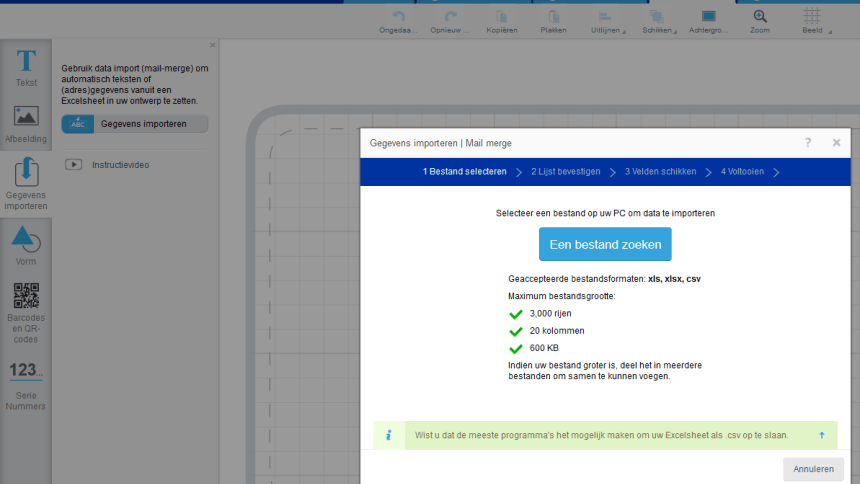Go to step 2 Lijst bevestigen

point(565,172)
